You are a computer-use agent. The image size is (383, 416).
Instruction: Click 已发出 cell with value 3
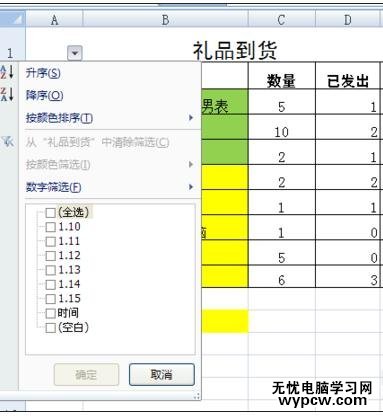click(348, 276)
